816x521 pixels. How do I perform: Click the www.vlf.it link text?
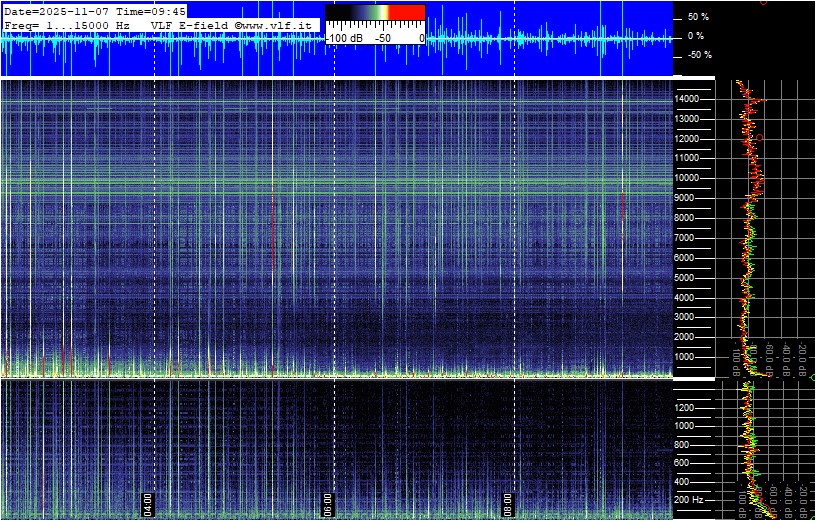278,23
